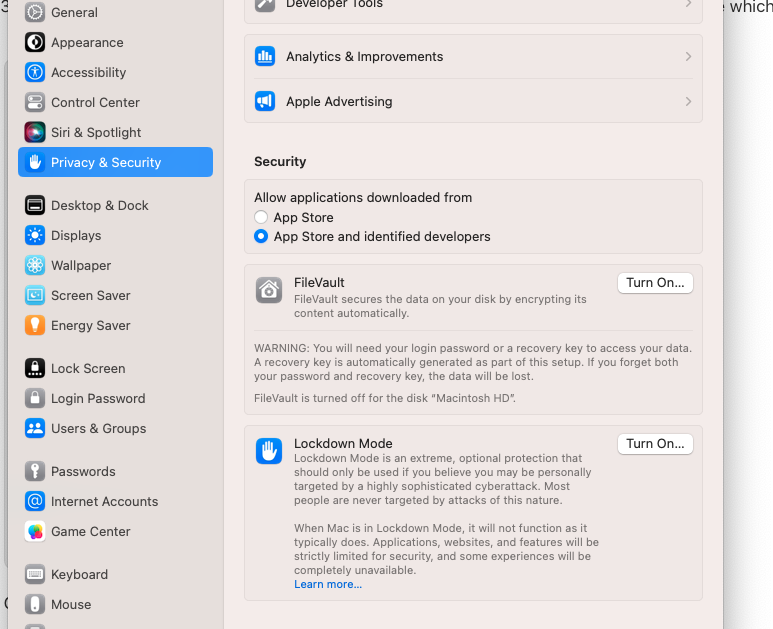Turn on Lockdown Mode
Image resolution: width=773 pixels, height=629 pixels.
pos(655,444)
